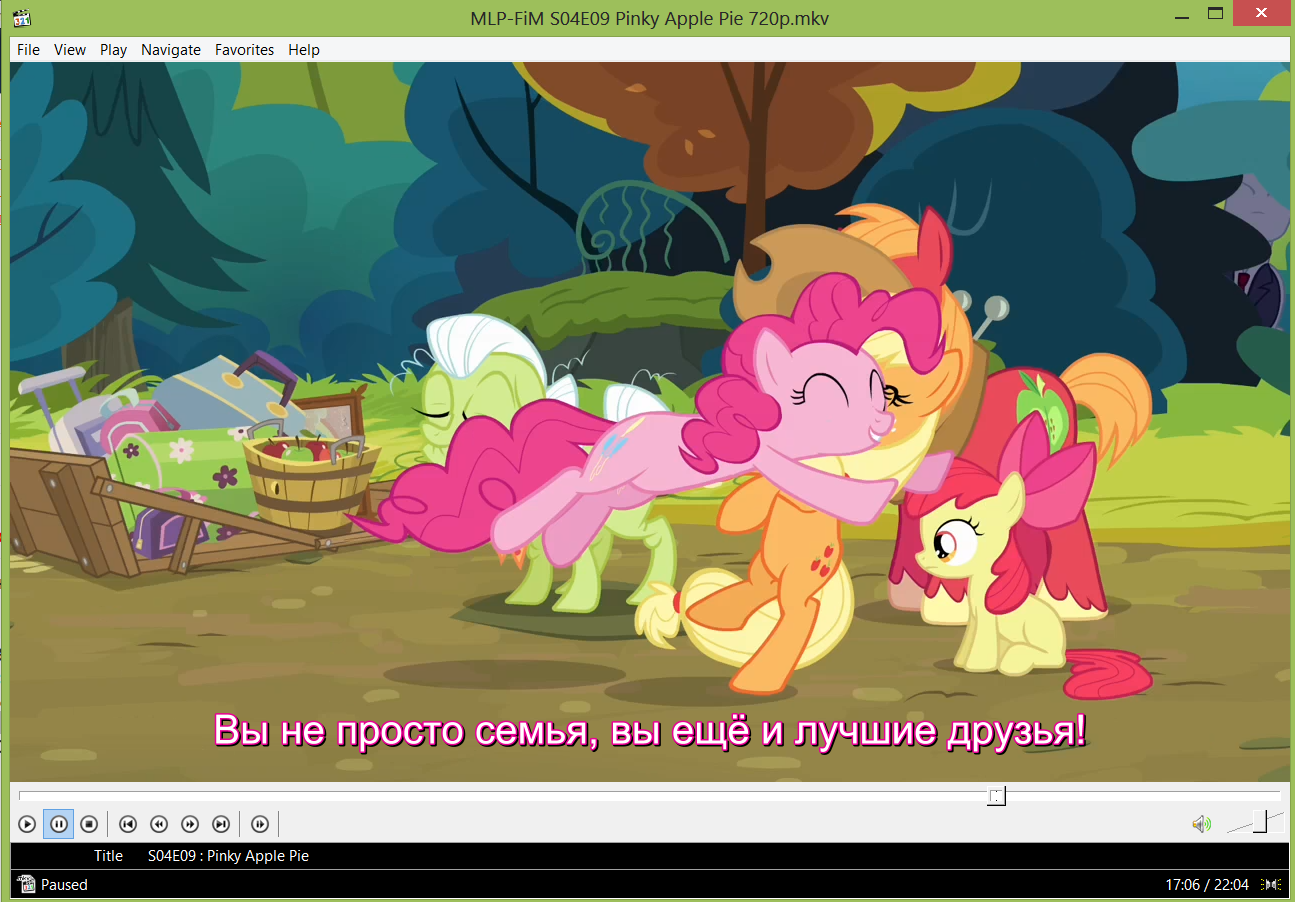Click the highlighted Pause button
The image size is (1295, 902).
(58, 824)
